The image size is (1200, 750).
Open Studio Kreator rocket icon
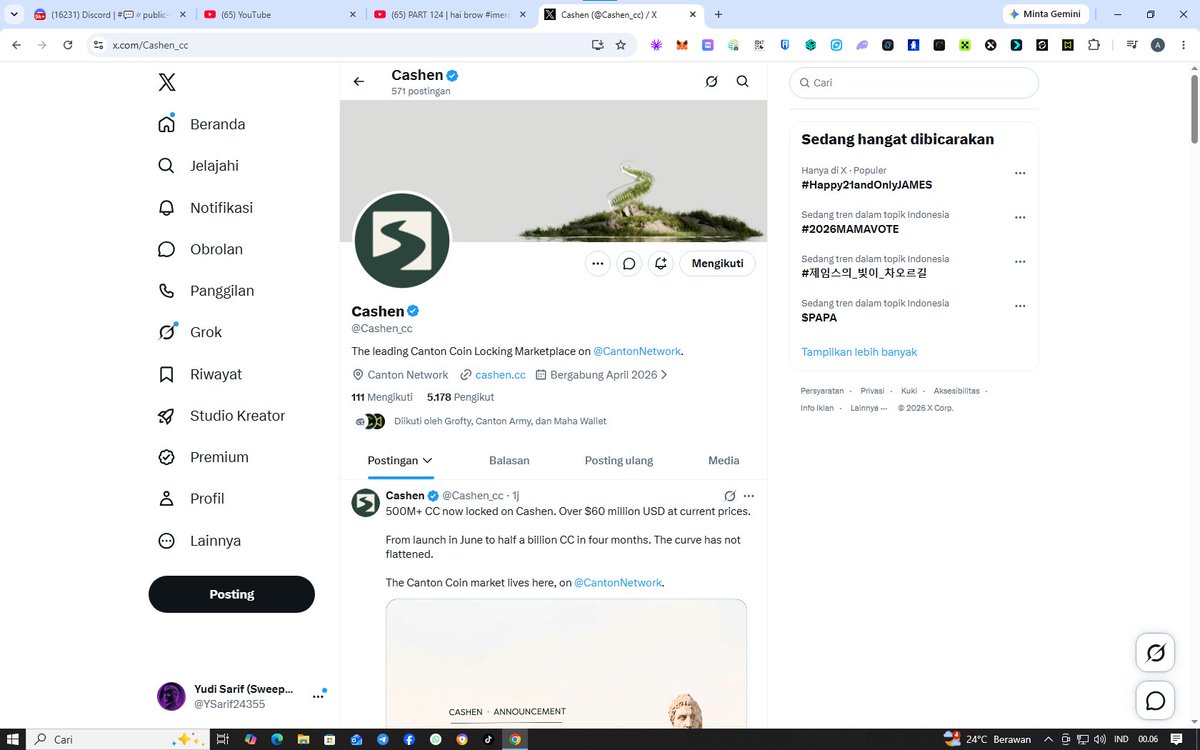(x=167, y=416)
